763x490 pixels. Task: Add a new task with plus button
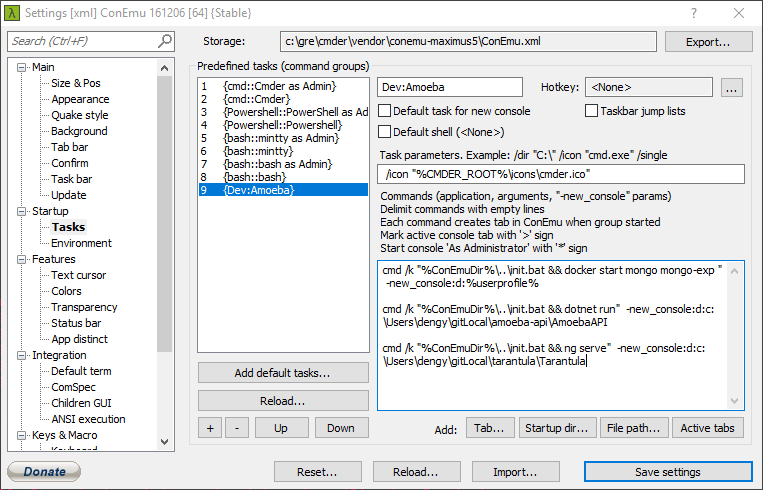(x=210, y=428)
